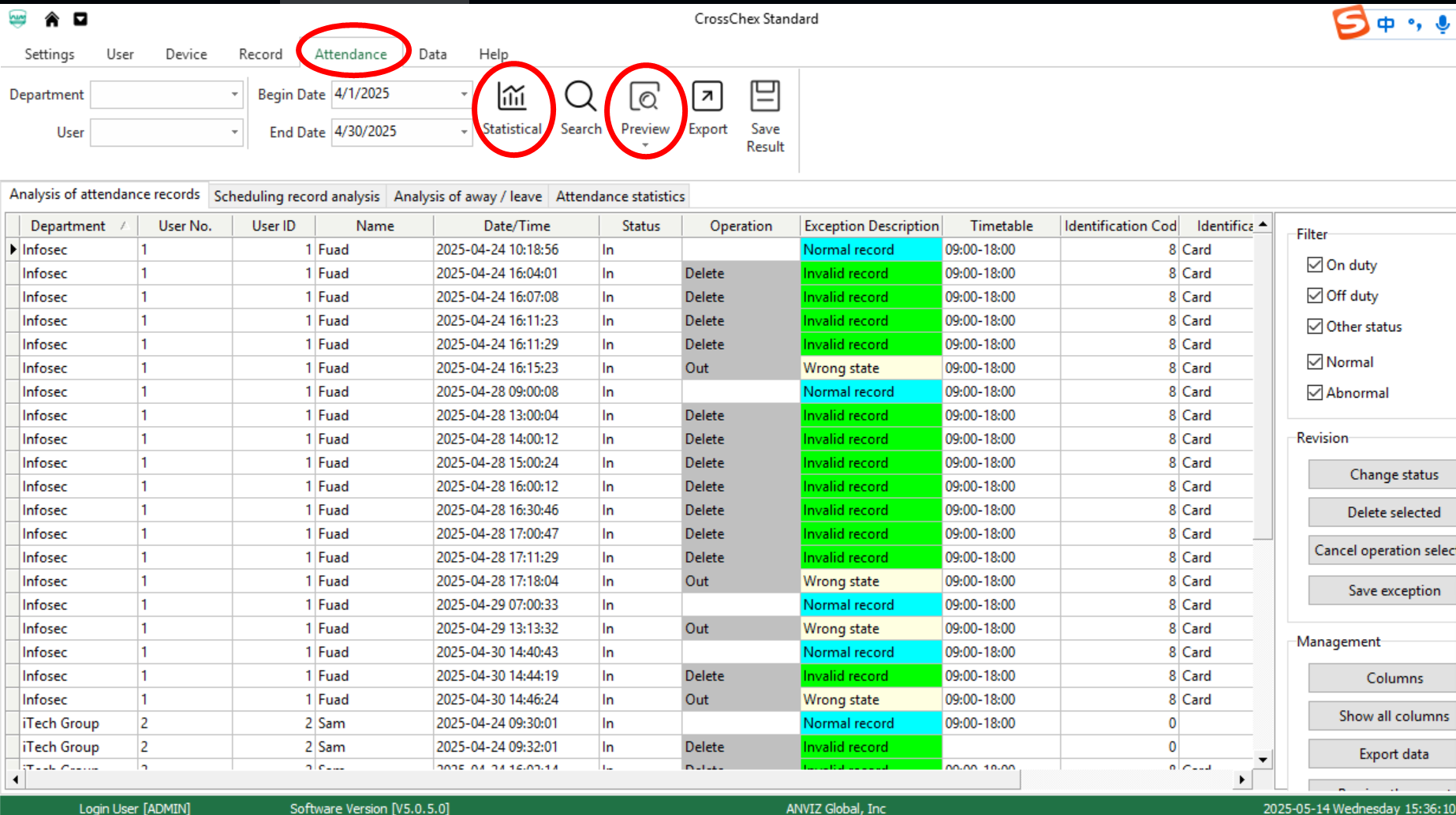The image size is (1456, 815).
Task: Click Sam's record at 2025-04-24 09:30:01
Action: 629,723
